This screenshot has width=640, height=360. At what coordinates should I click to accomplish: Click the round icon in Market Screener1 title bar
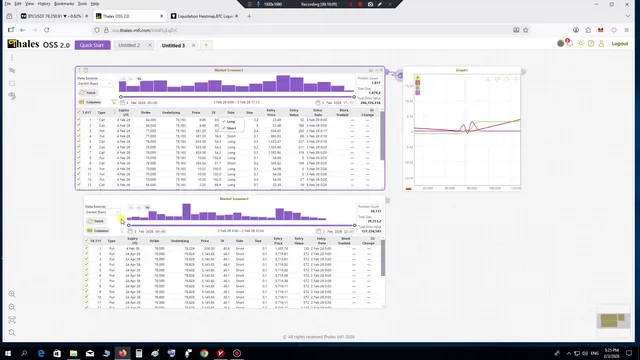tap(86, 70)
